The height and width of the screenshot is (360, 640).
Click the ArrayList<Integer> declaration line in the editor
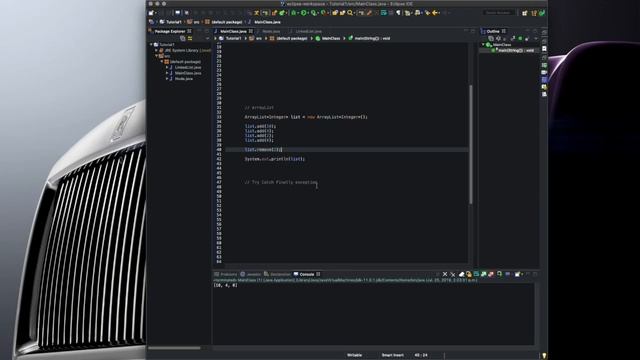[306, 117]
